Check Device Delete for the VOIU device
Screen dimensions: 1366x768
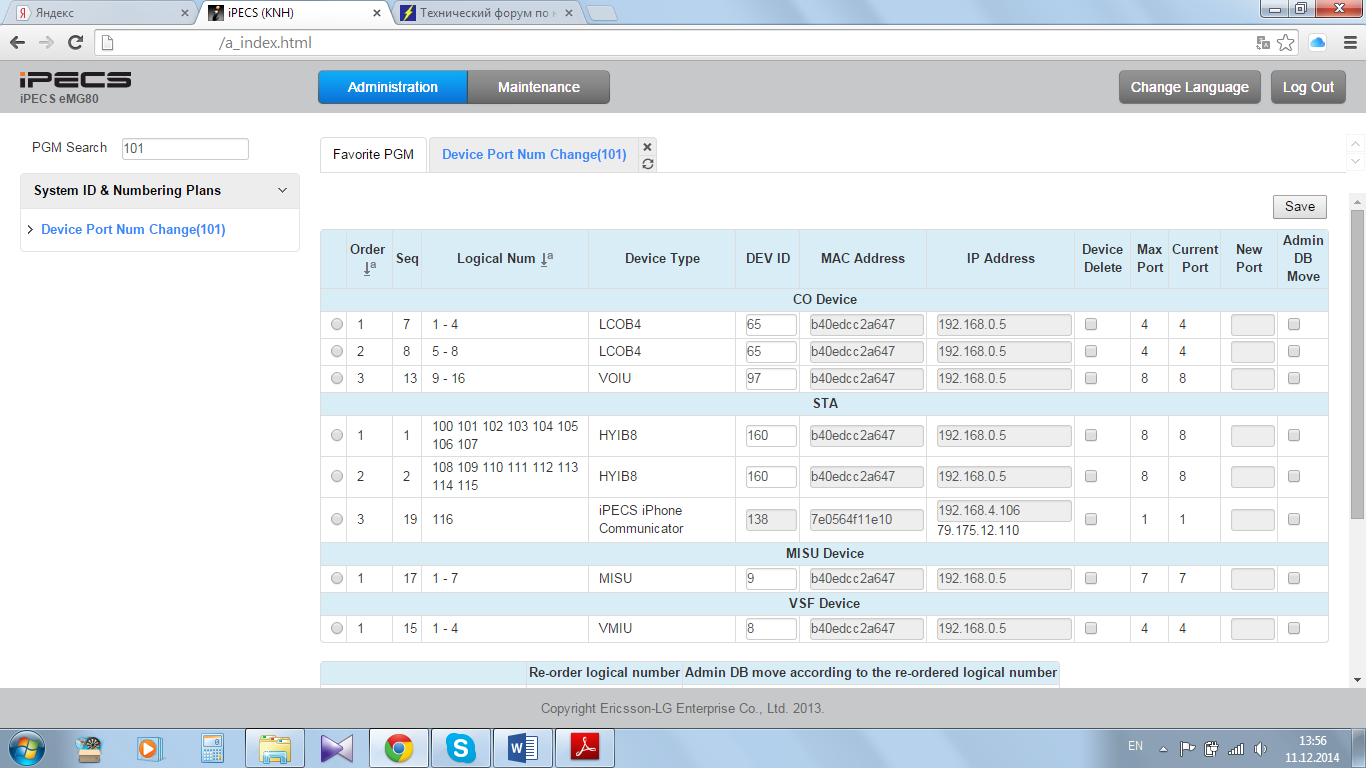pyautogui.click(x=1091, y=379)
